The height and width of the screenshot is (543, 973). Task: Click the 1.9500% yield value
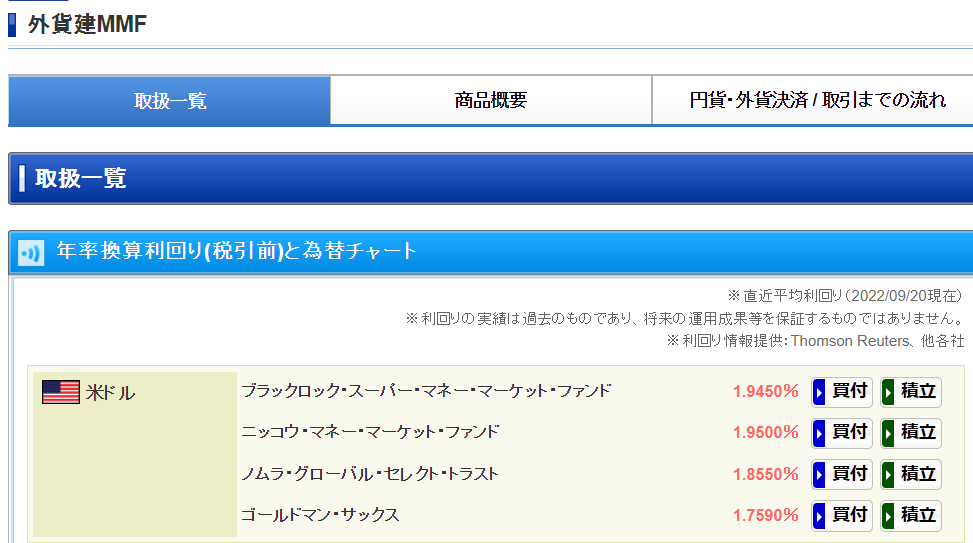click(766, 433)
